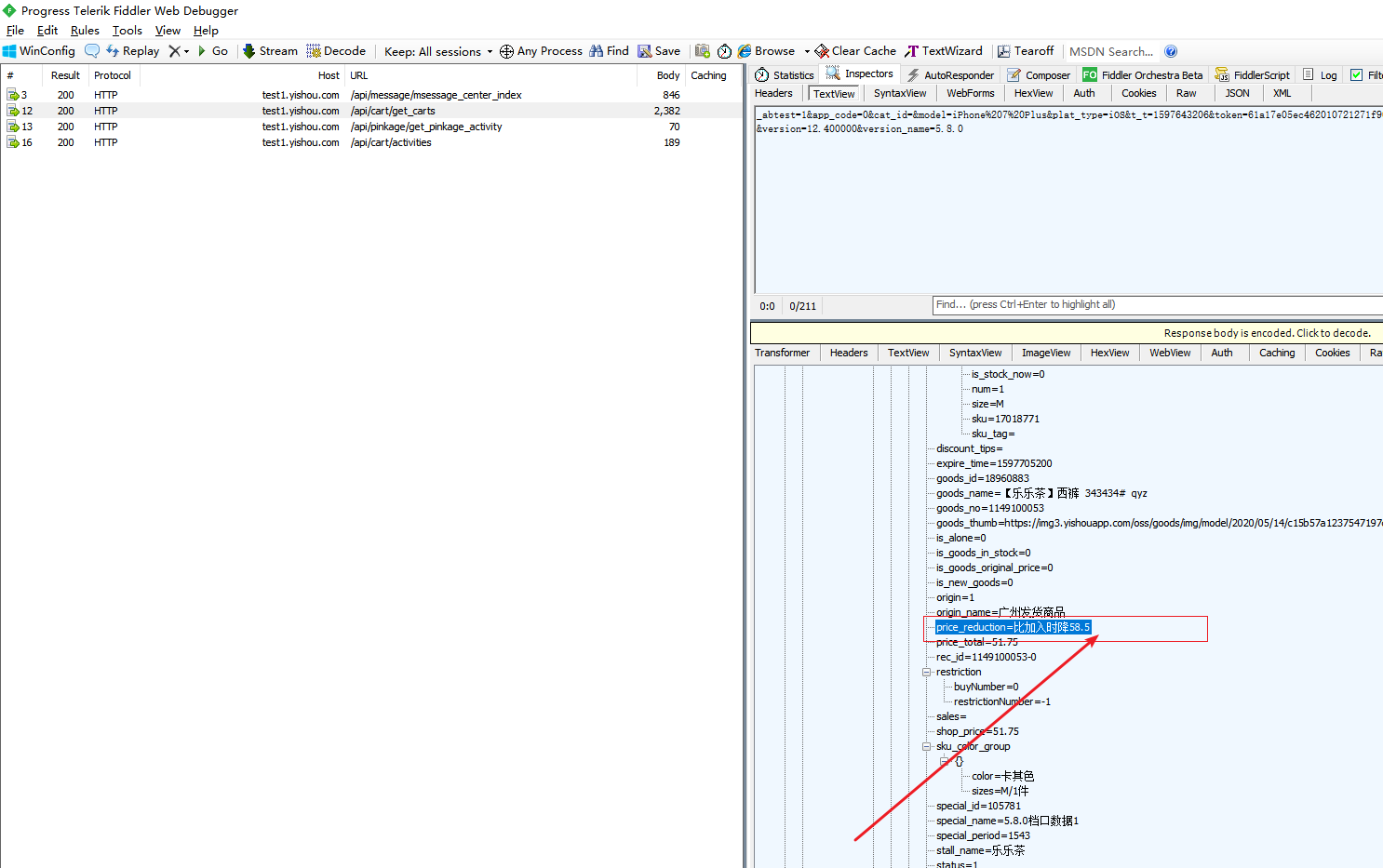Open Find sessions binoculars tool
Image resolution: width=1383 pixels, height=868 pixels.
tap(610, 51)
